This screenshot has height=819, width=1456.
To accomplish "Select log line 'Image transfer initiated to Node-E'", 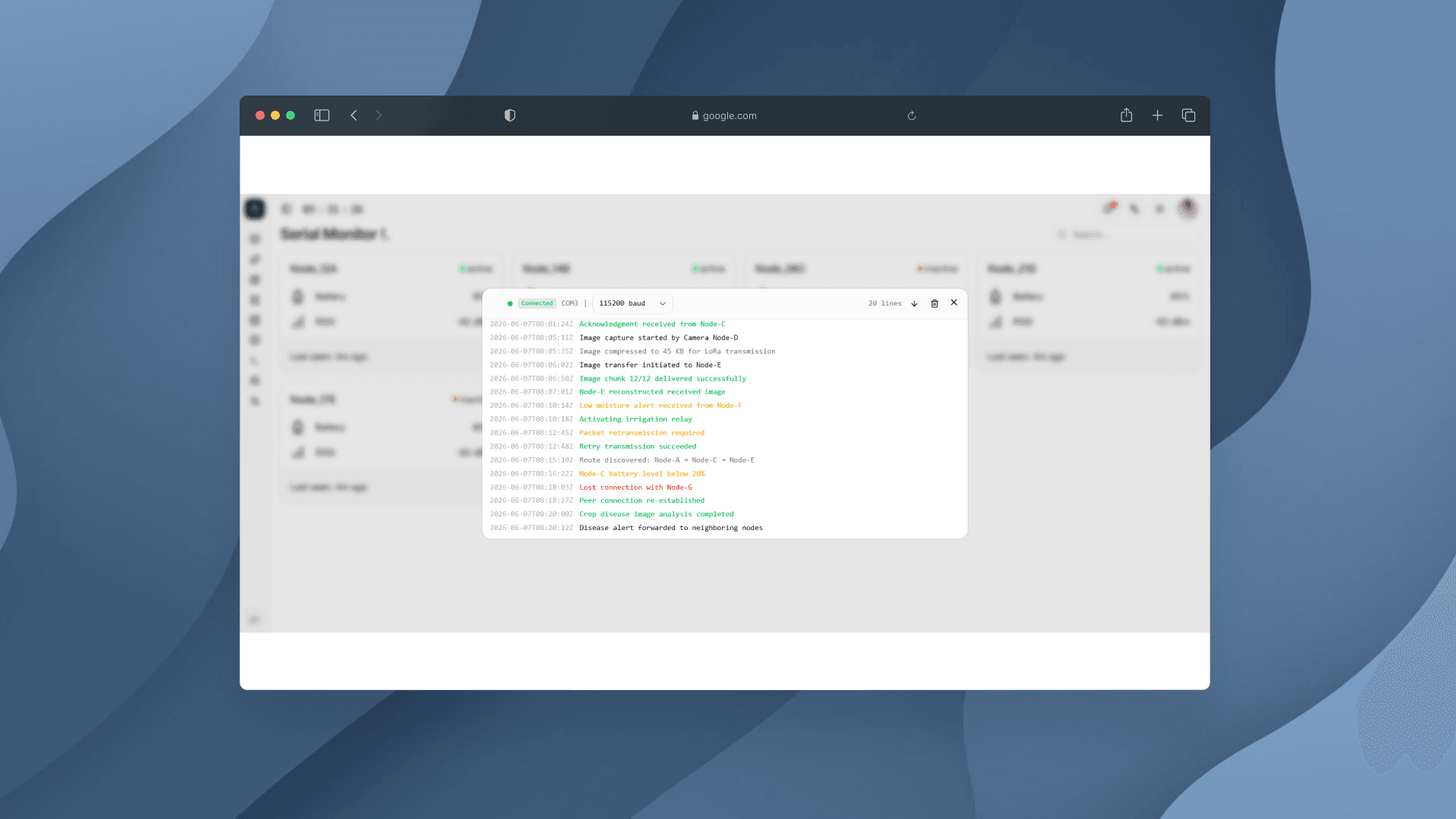I will point(650,365).
